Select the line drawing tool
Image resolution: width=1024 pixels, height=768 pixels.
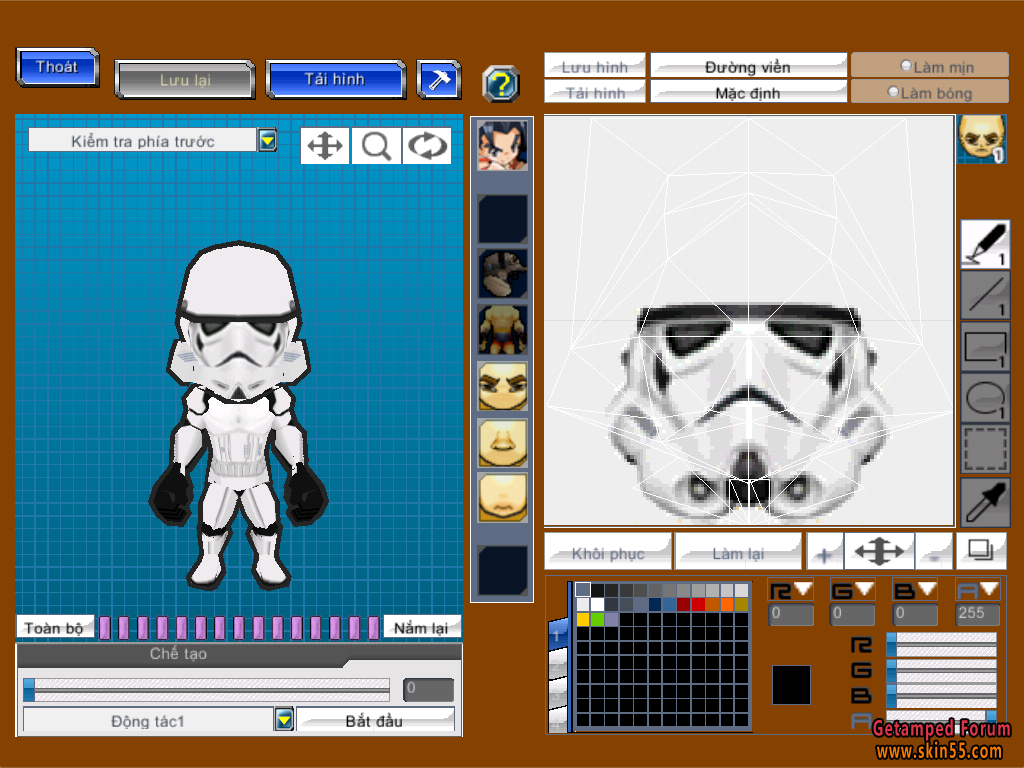[985, 296]
